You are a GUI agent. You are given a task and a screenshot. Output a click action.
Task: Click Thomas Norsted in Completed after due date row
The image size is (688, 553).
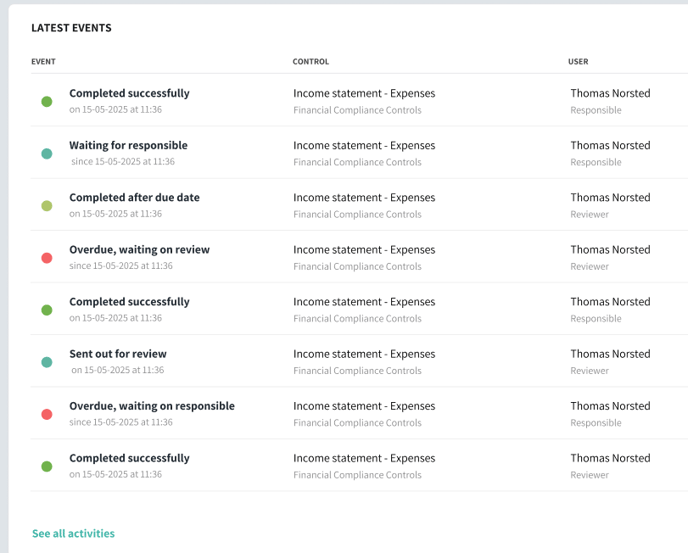click(610, 198)
